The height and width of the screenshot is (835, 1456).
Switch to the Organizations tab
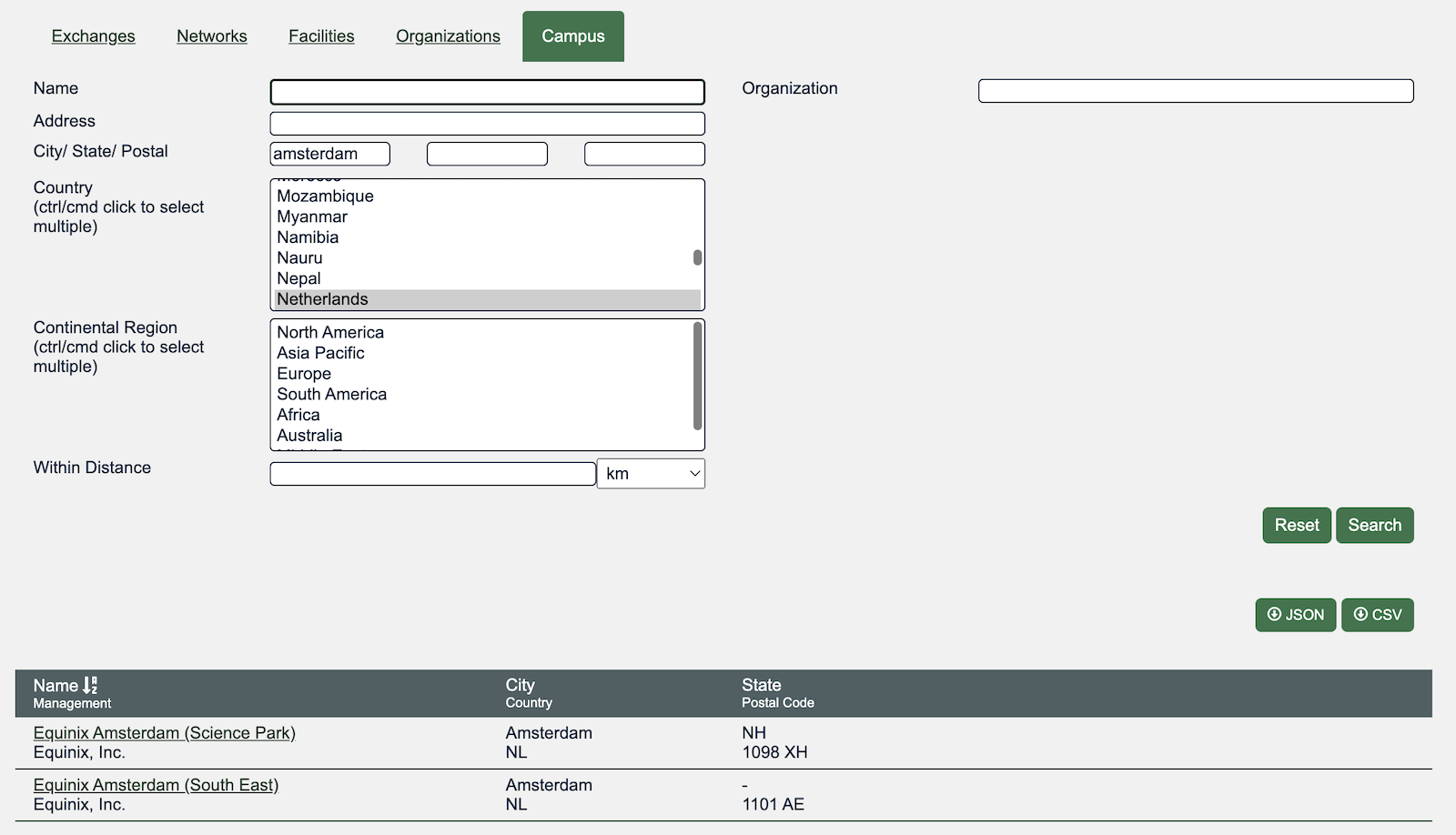coord(448,36)
